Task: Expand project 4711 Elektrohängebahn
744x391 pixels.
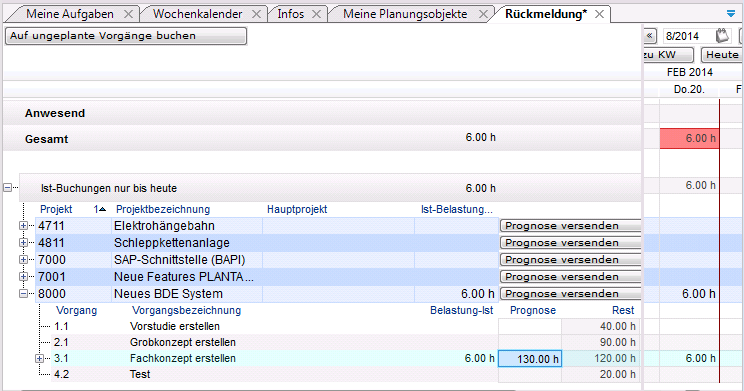Action: (x=23, y=226)
